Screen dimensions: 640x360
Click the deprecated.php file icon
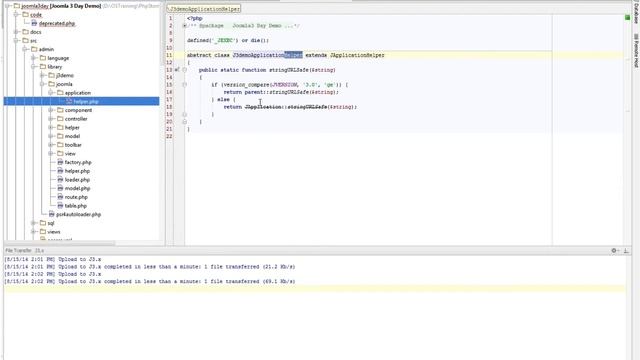tap(34, 23)
